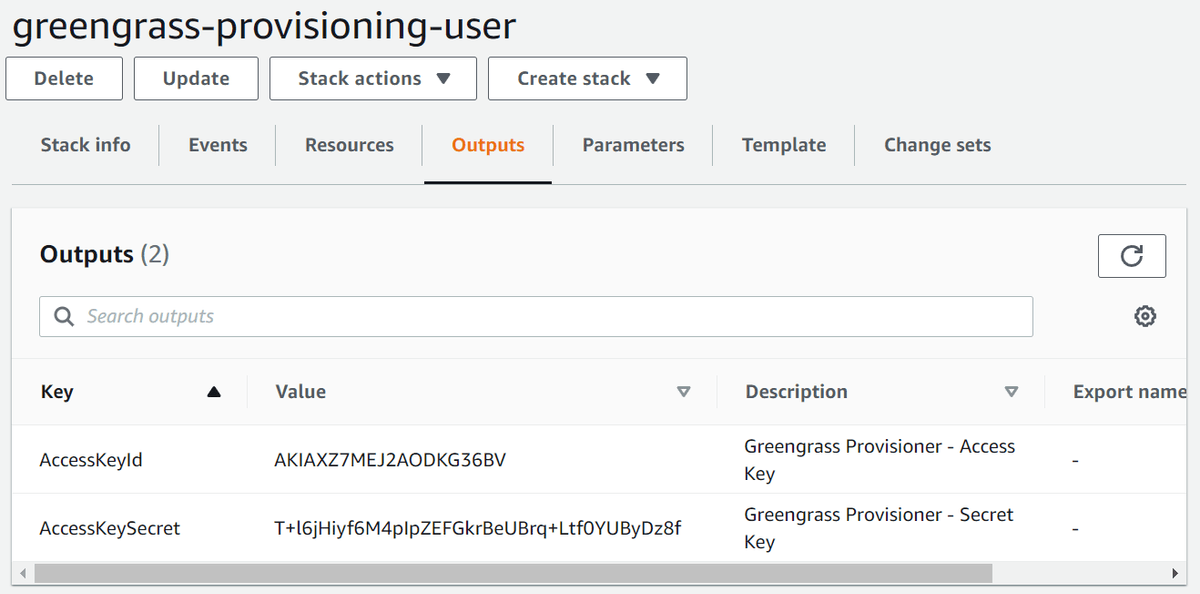
Task: Expand the Create stack dropdown
Action: point(586,78)
